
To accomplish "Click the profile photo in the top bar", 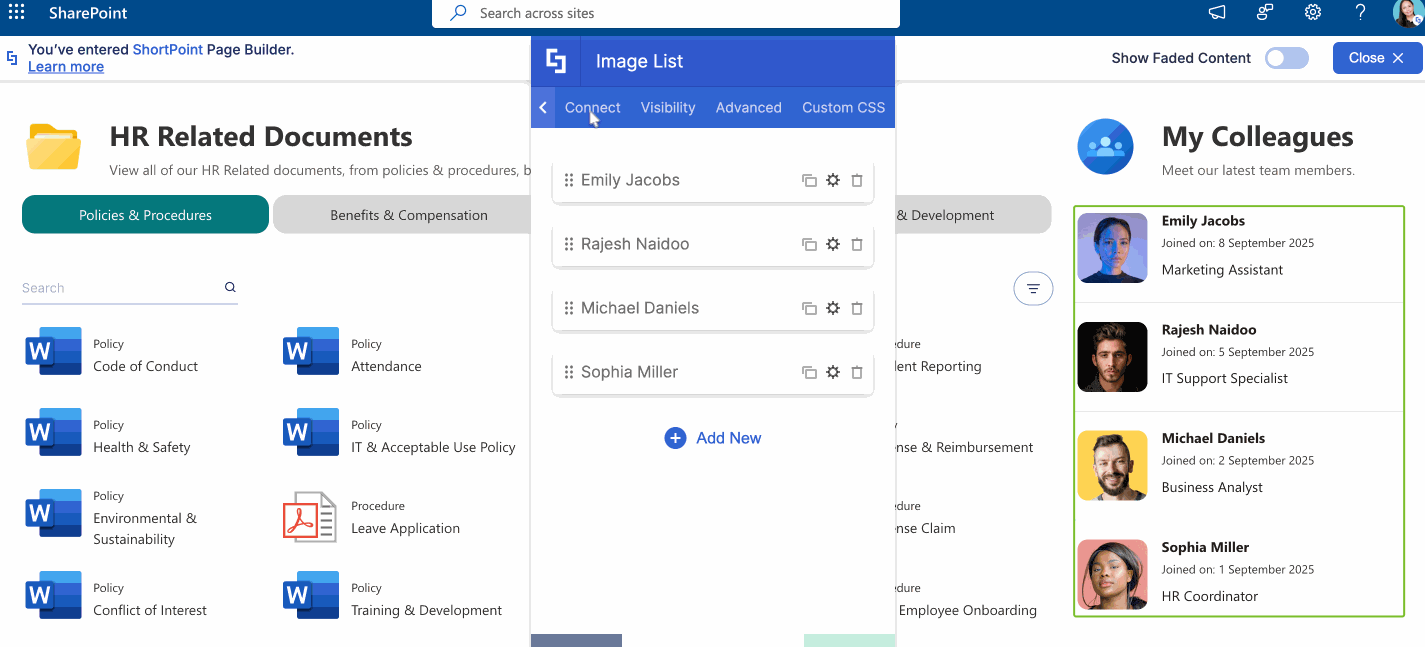I will pyautogui.click(x=1406, y=13).
